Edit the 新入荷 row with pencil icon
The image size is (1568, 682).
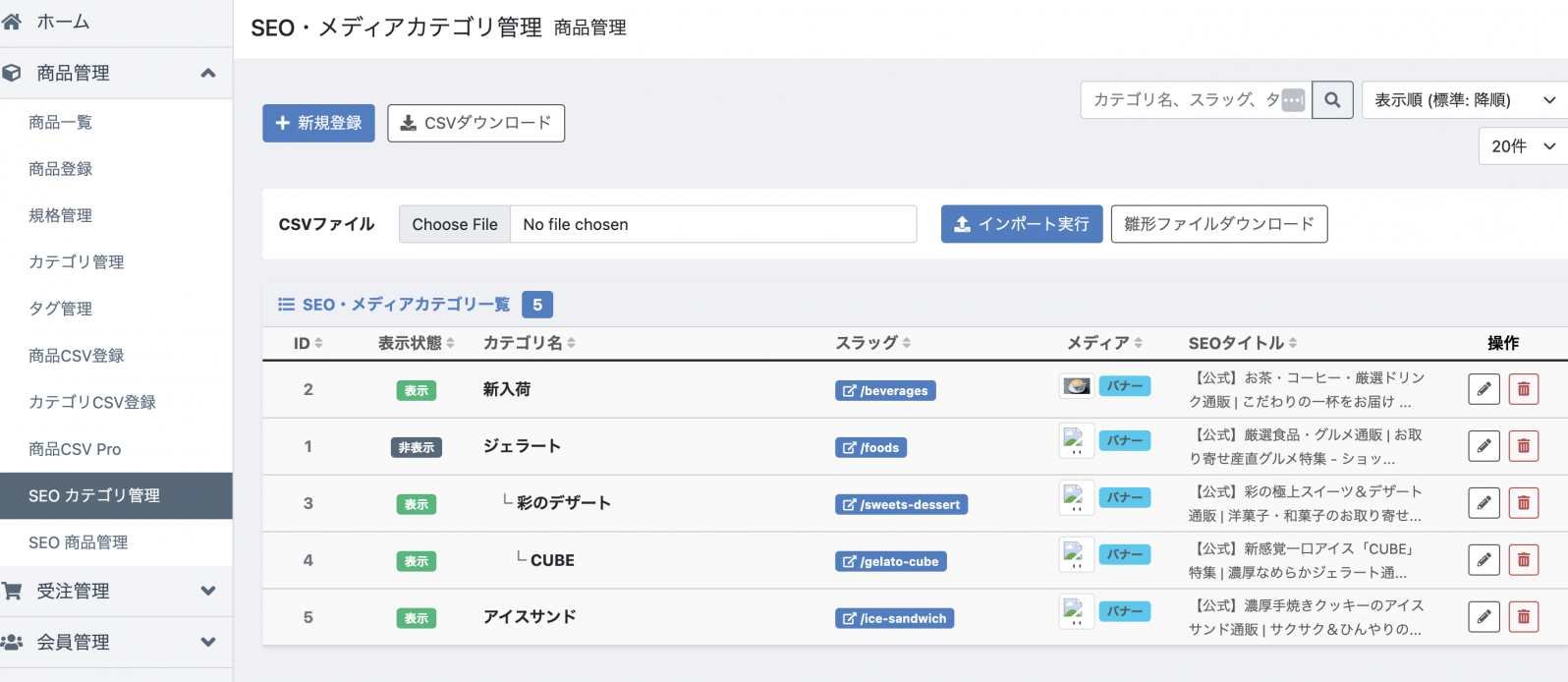(1484, 389)
